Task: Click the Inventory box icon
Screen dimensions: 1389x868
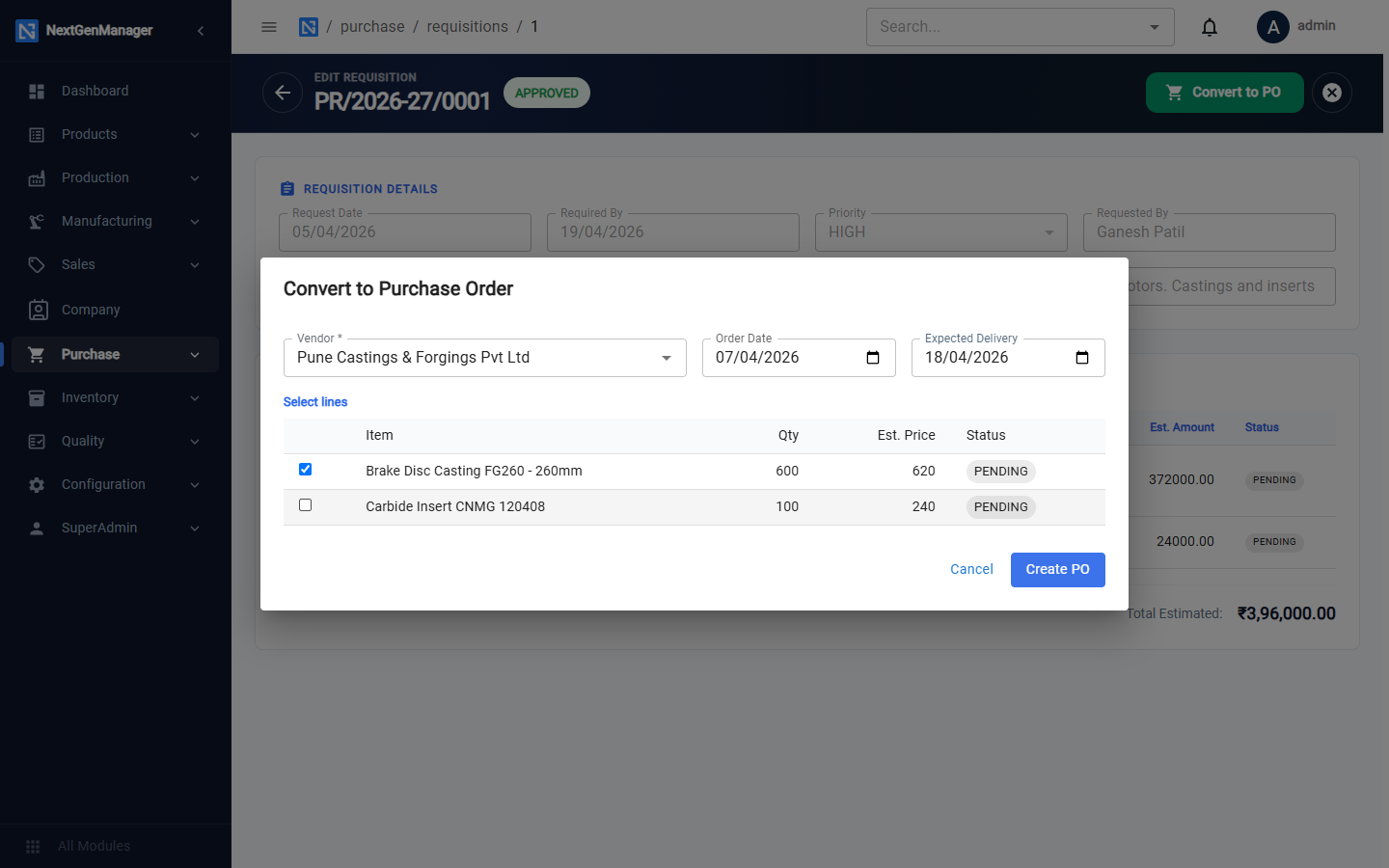Action: [37, 397]
